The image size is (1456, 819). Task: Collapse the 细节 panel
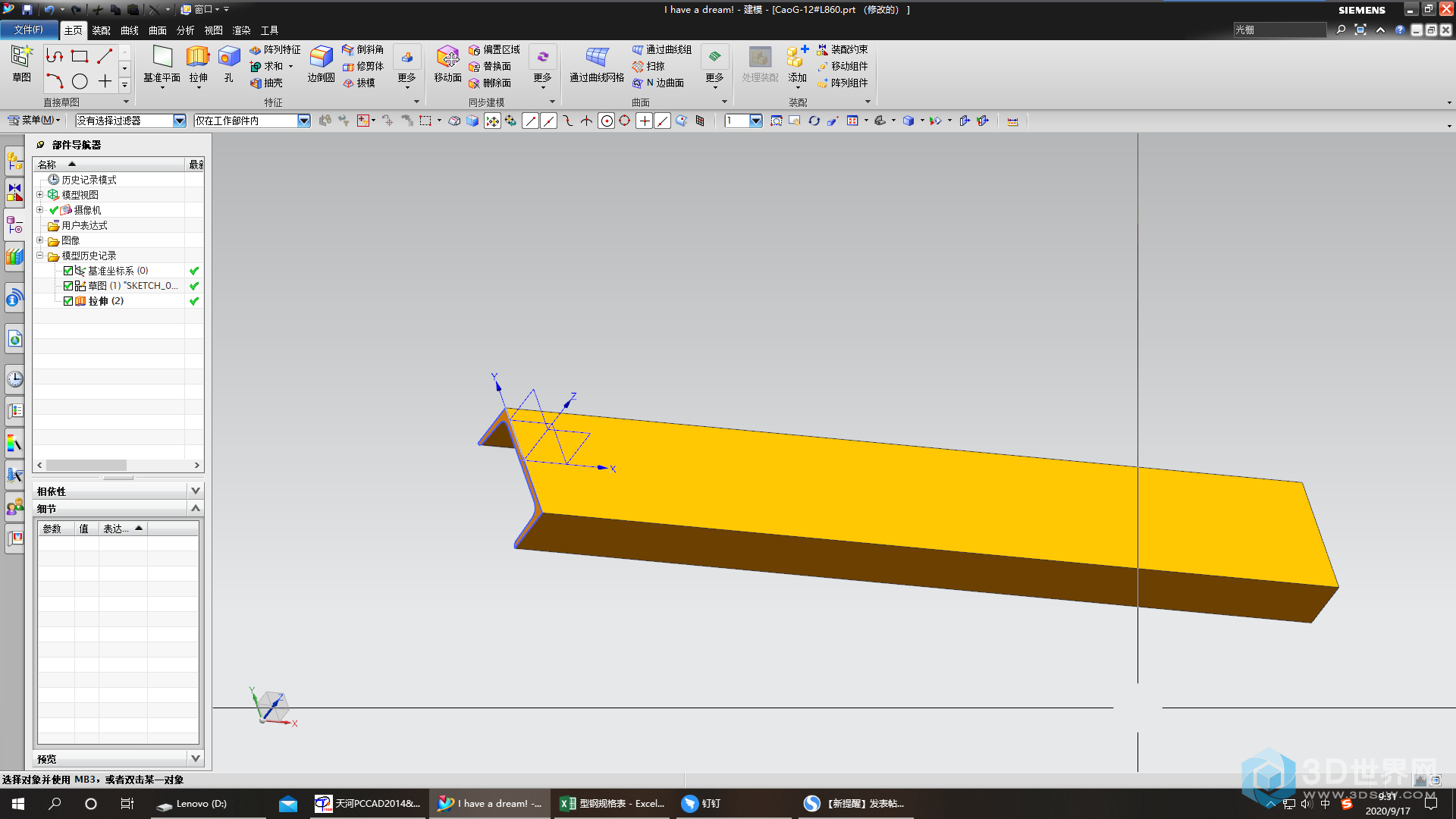[195, 508]
